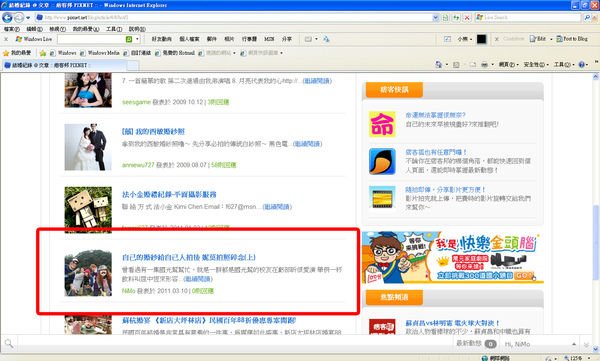Image resolution: width=600 pixels, height=361 pixels.
Task: Toggle the checkbox icon on the right toolbar
Action: [x=447, y=39]
